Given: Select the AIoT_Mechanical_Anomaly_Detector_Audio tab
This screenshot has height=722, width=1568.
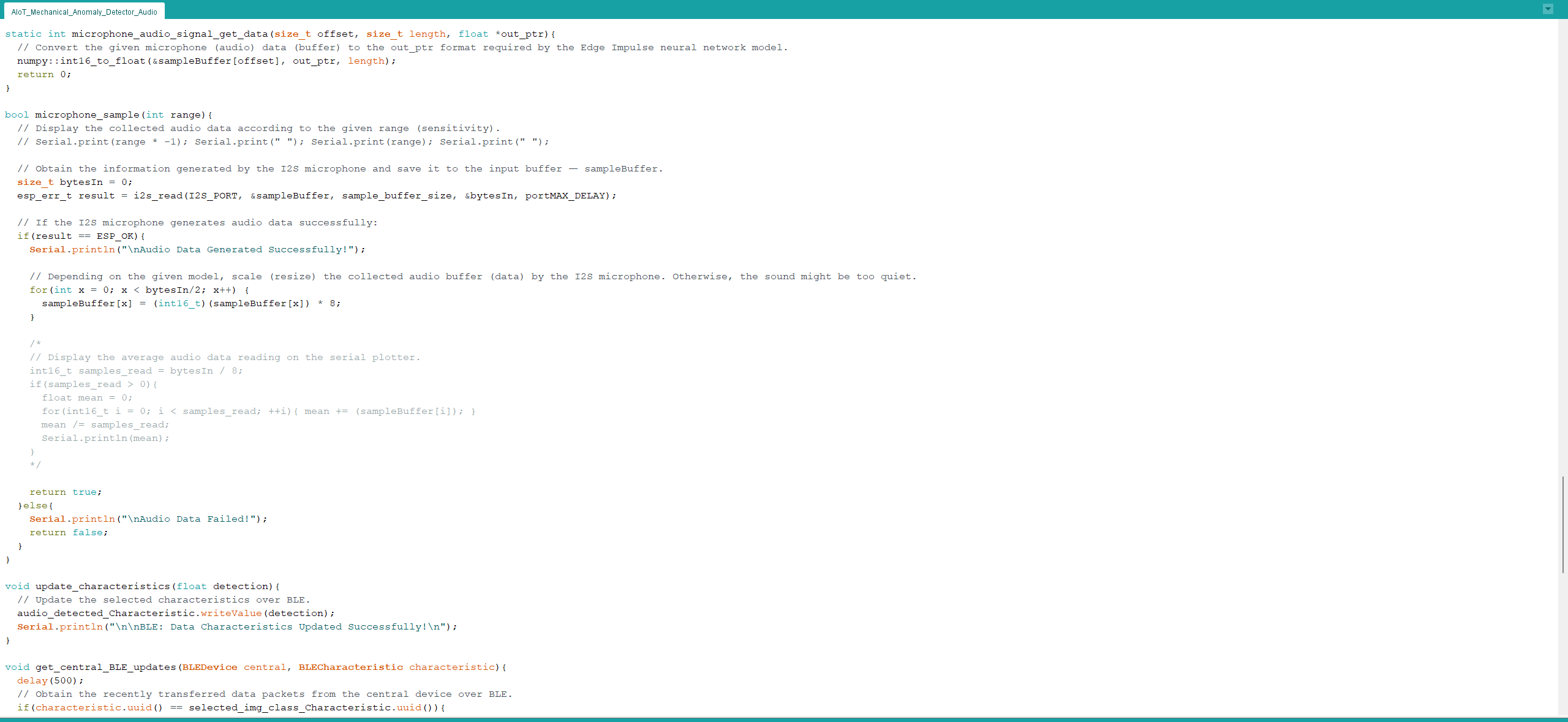Looking at the screenshot, I should click(84, 12).
